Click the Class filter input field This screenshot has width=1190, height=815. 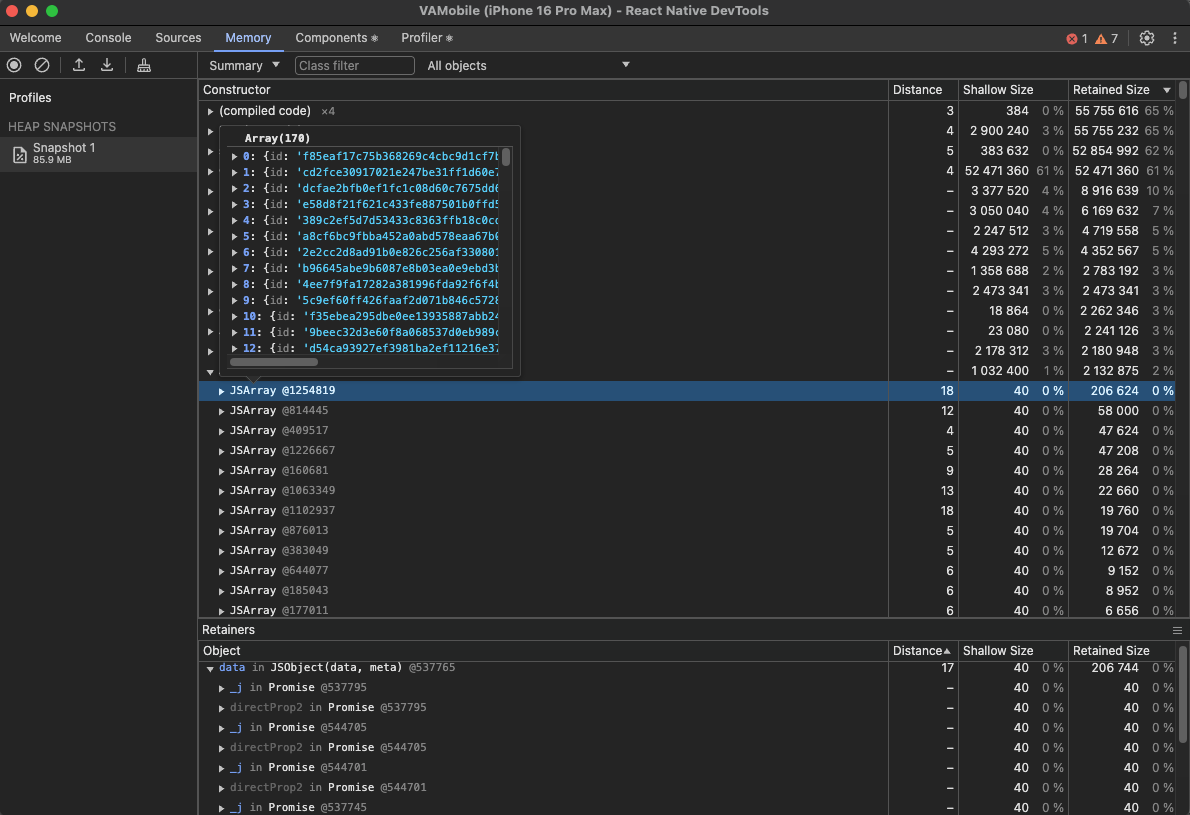point(355,65)
